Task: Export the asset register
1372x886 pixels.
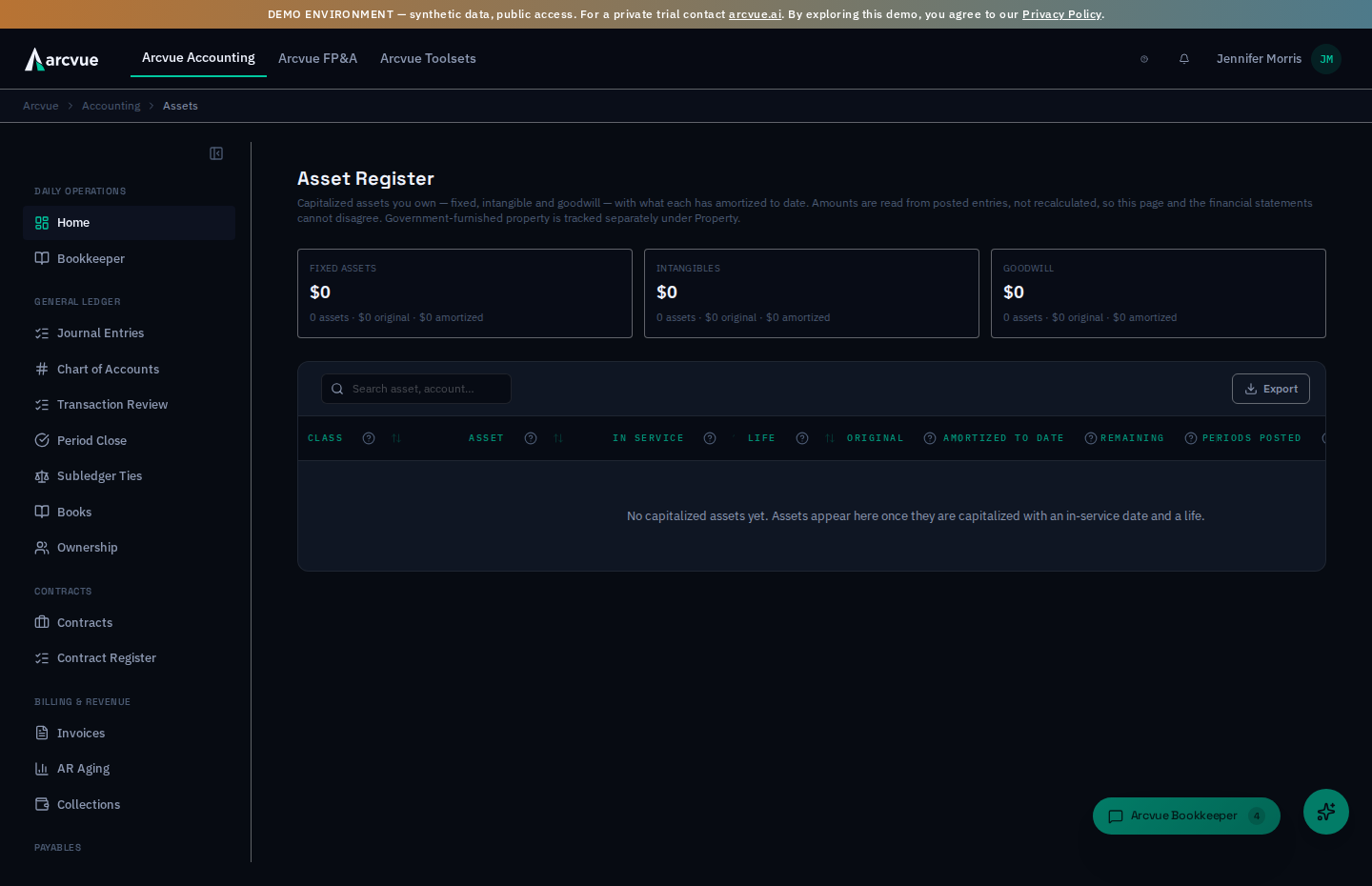Action: point(1271,389)
